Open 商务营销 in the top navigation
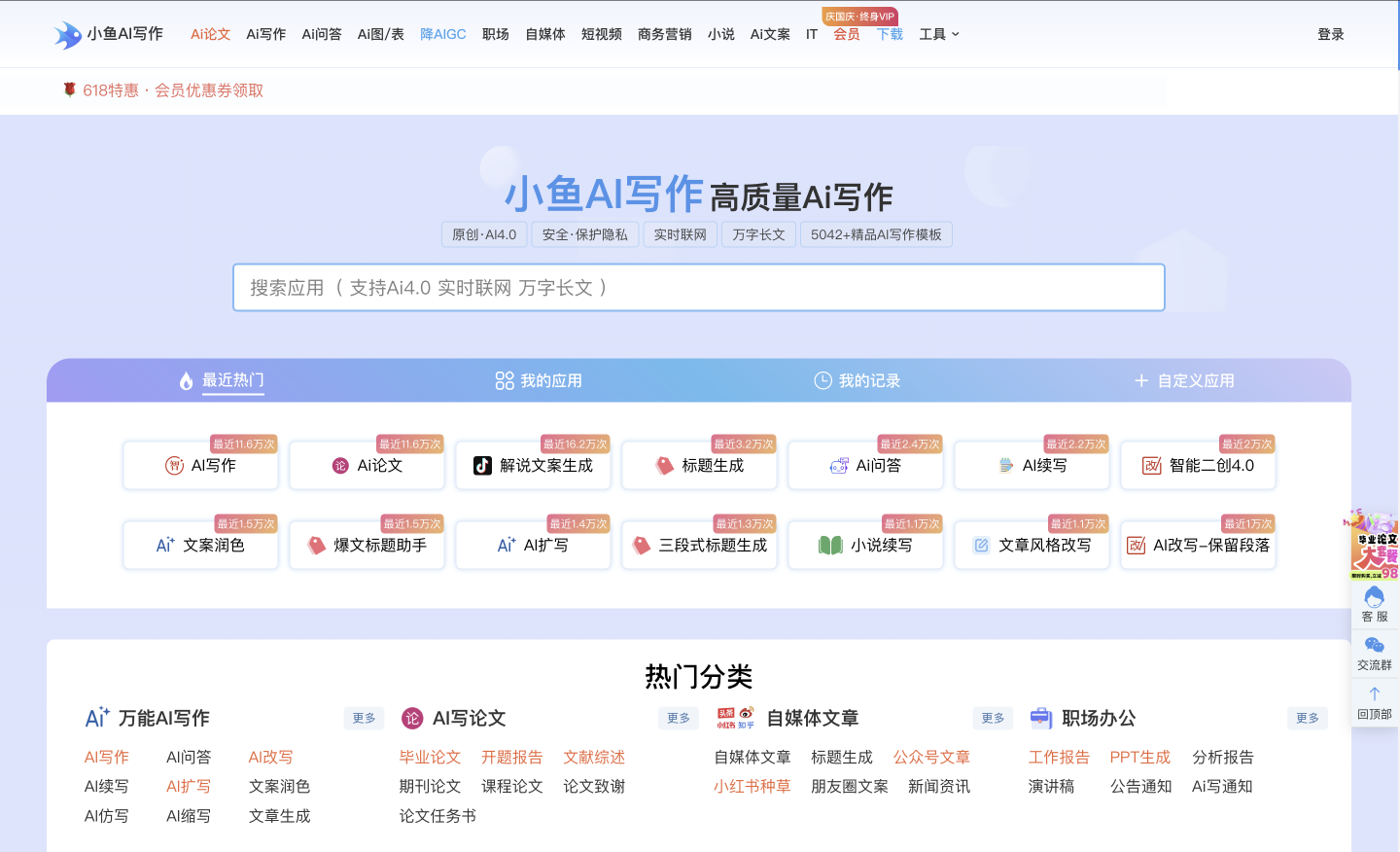The image size is (1400, 852). click(665, 34)
